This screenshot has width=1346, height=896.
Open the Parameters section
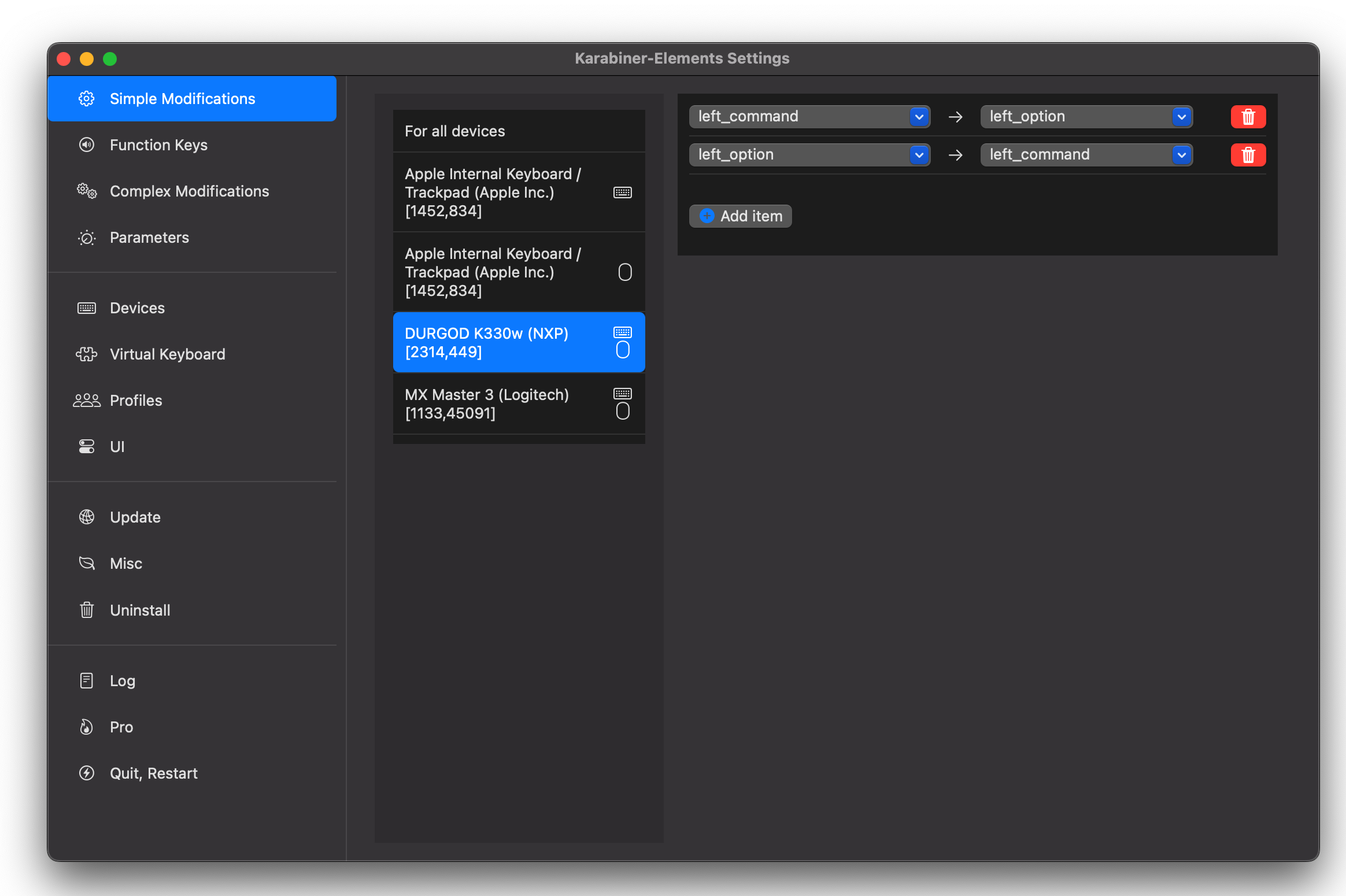coord(149,238)
